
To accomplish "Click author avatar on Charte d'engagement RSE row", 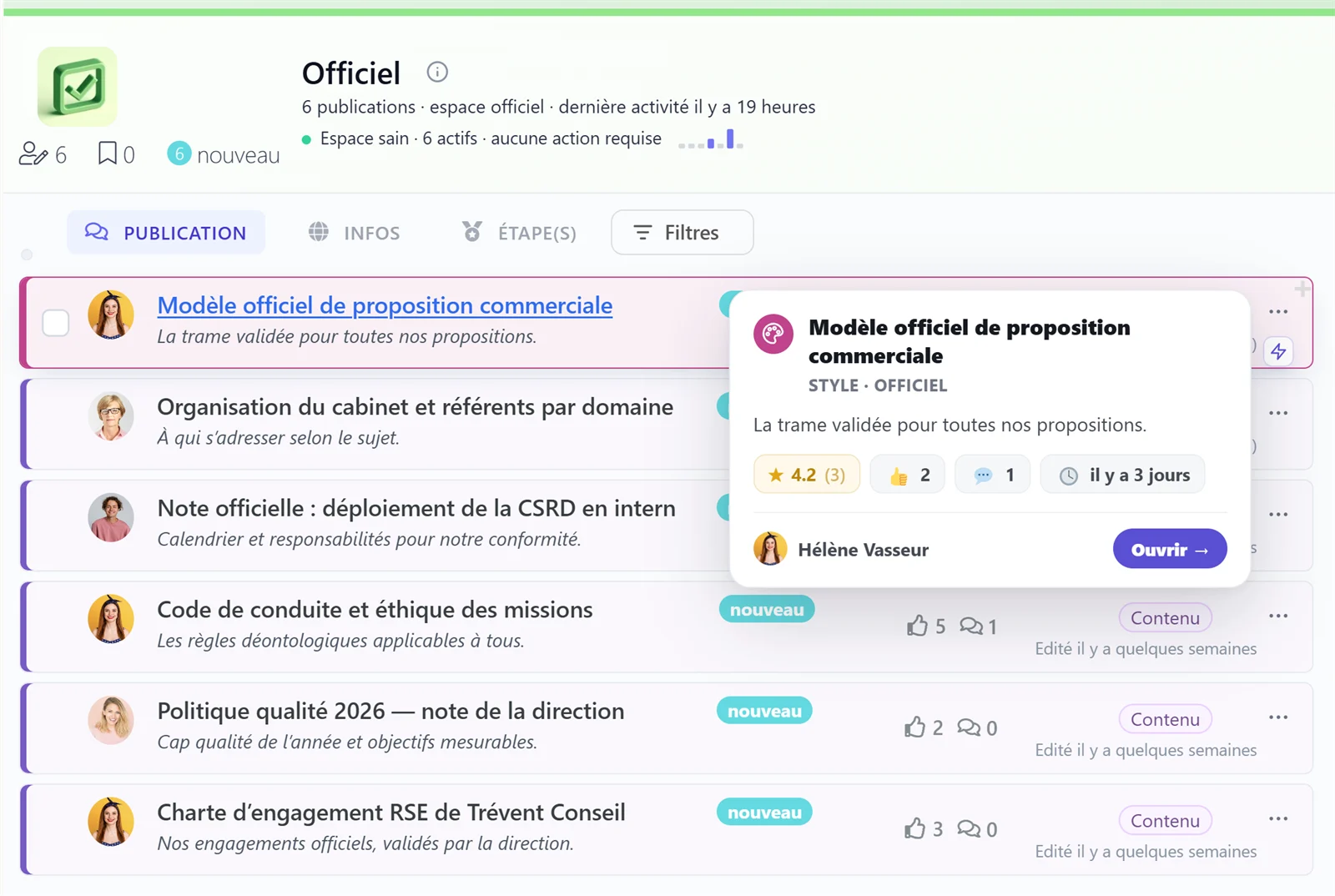I will [x=111, y=821].
